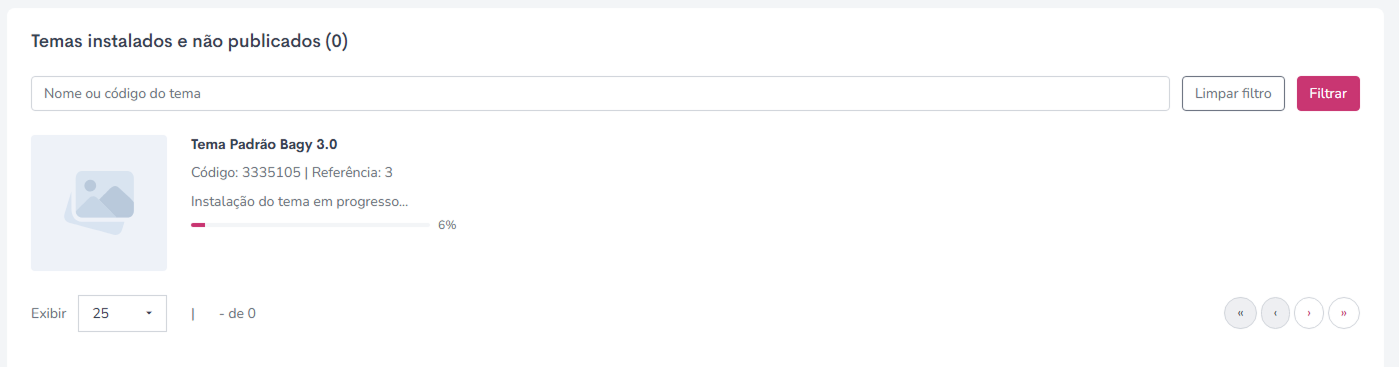The image size is (1399, 367).
Task: Select the 'Código: 3335105 | Referência: 3' text
Action: pos(292,172)
